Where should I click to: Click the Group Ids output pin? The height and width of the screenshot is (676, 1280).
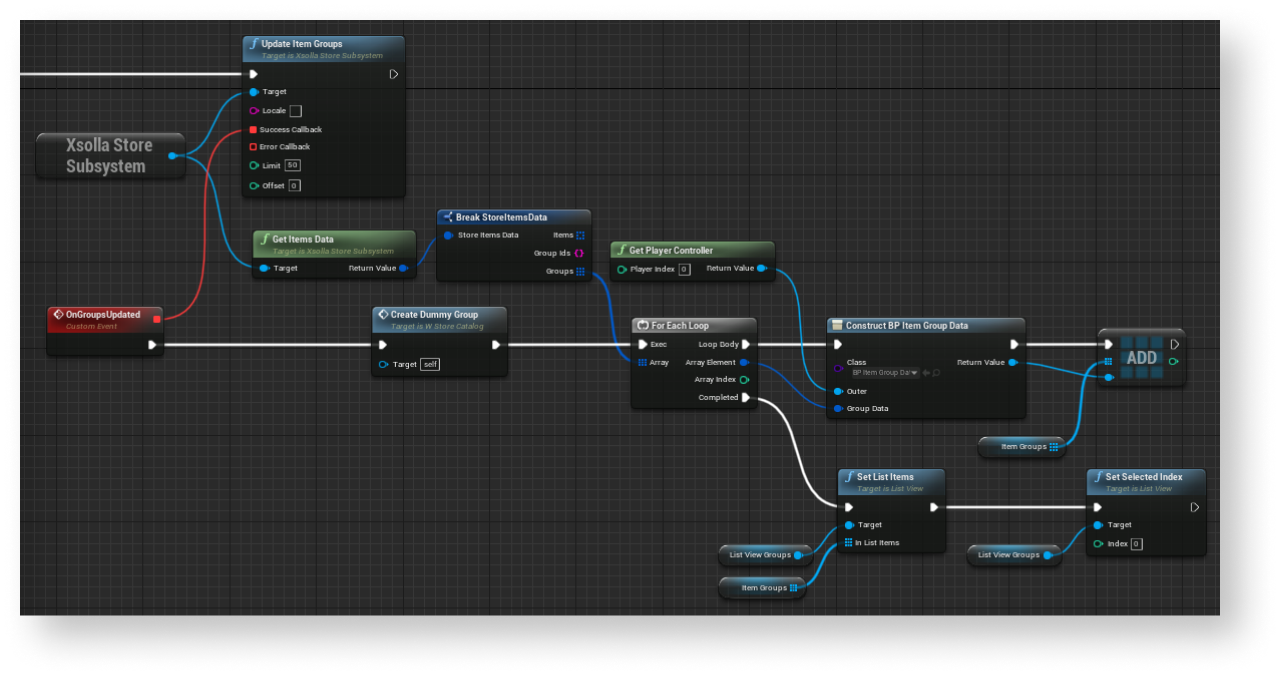[580, 253]
